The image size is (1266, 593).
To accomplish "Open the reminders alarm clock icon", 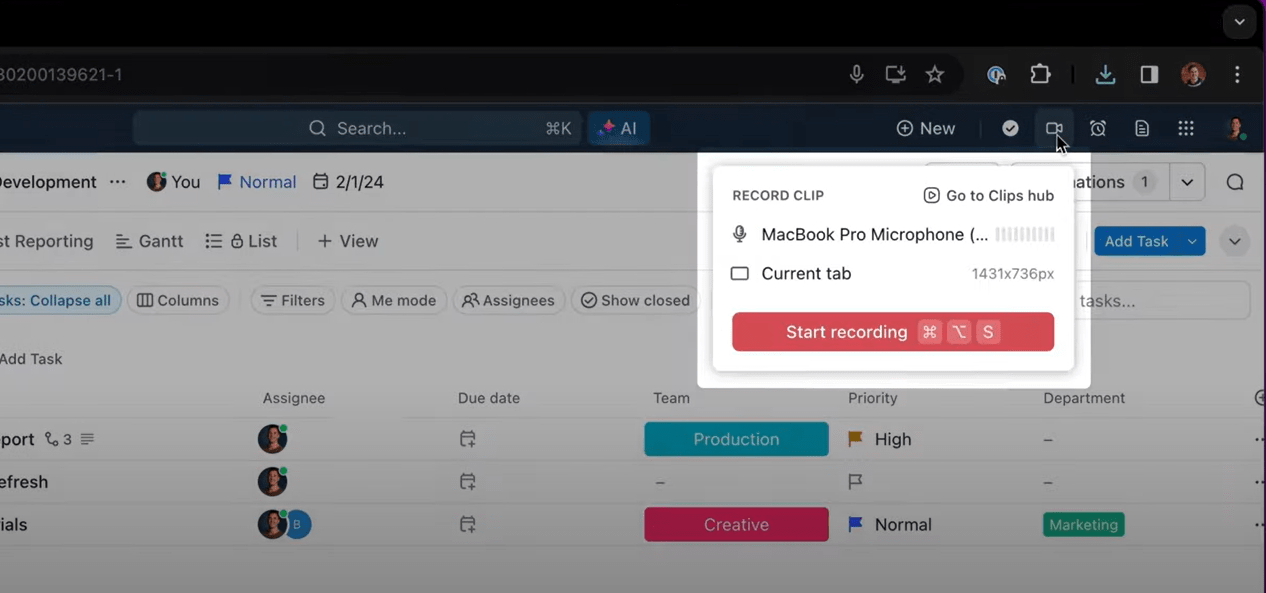I will click(x=1098, y=128).
